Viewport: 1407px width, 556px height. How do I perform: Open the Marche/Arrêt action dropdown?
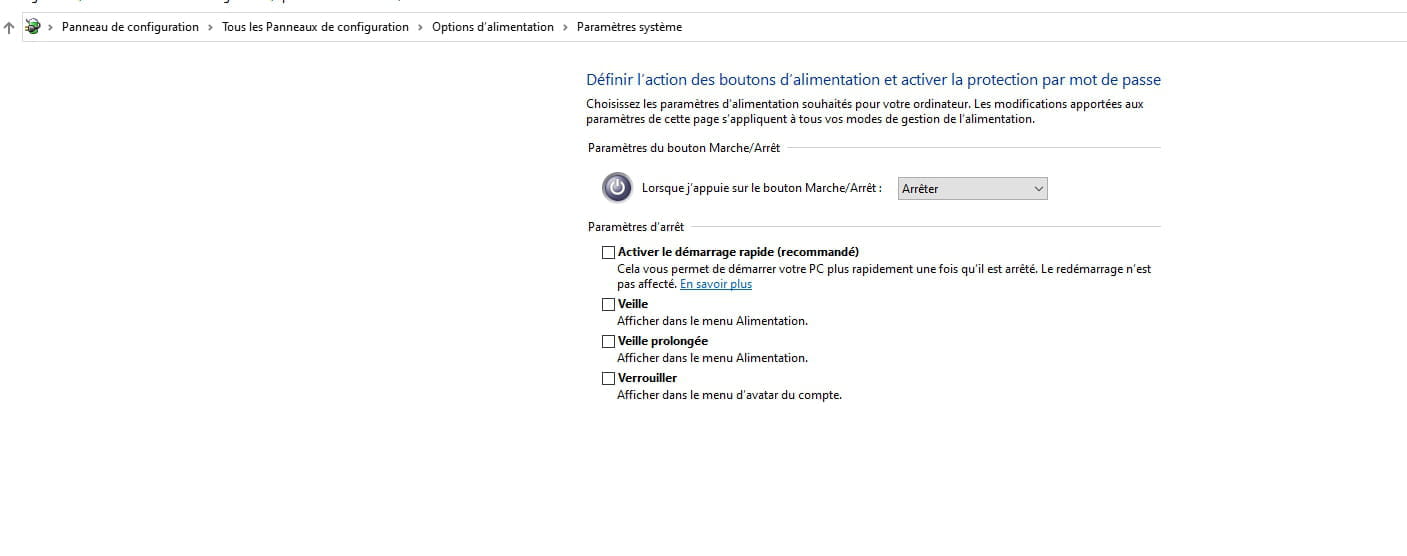(x=972, y=188)
